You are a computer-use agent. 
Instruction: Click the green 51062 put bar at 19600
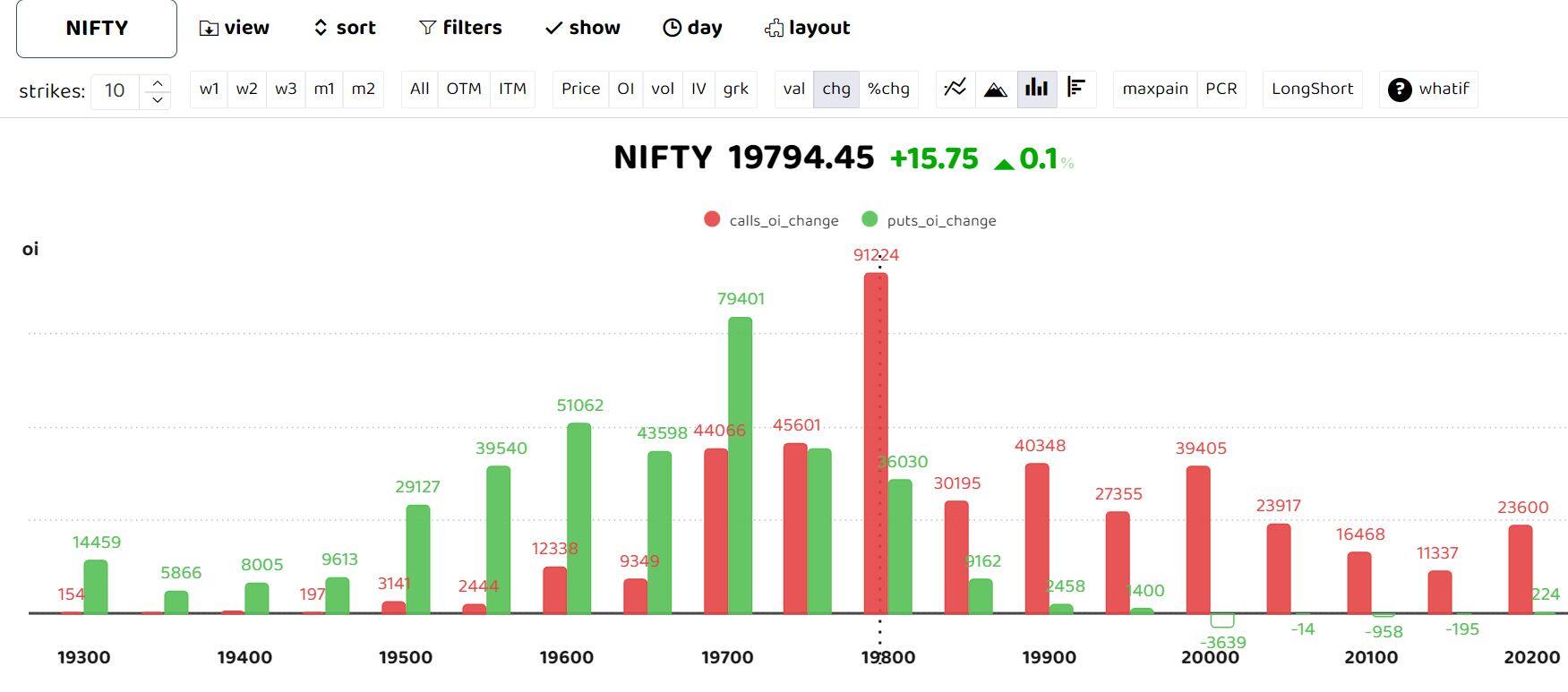(579, 518)
